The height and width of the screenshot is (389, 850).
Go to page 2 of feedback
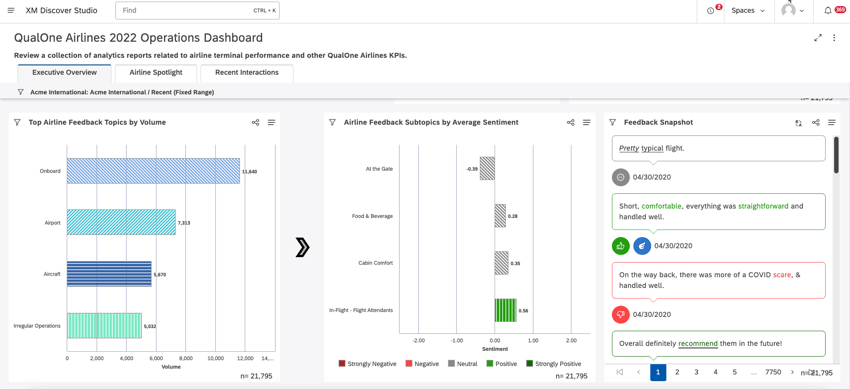(677, 372)
